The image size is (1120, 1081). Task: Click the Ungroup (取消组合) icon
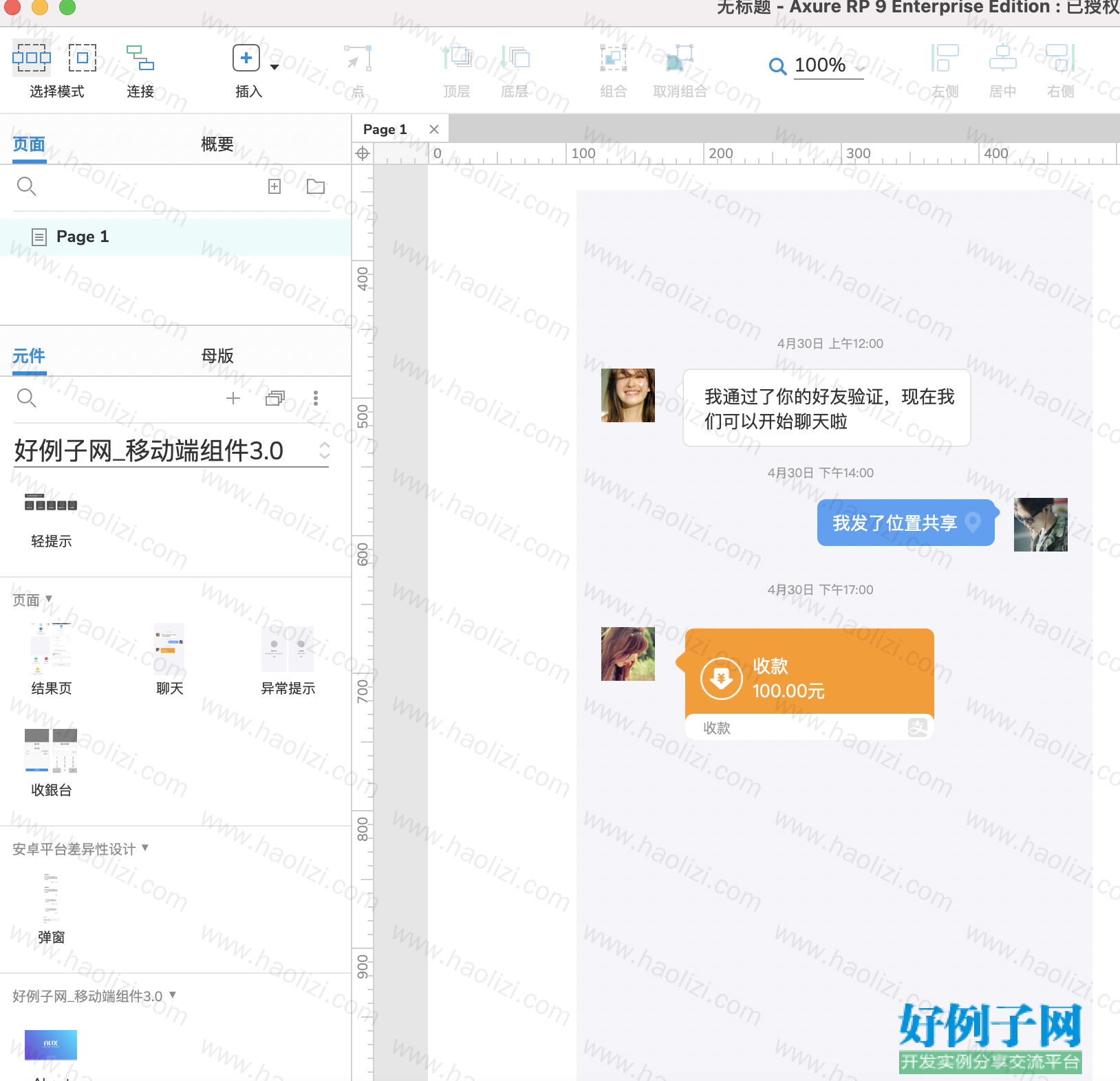click(x=680, y=58)
